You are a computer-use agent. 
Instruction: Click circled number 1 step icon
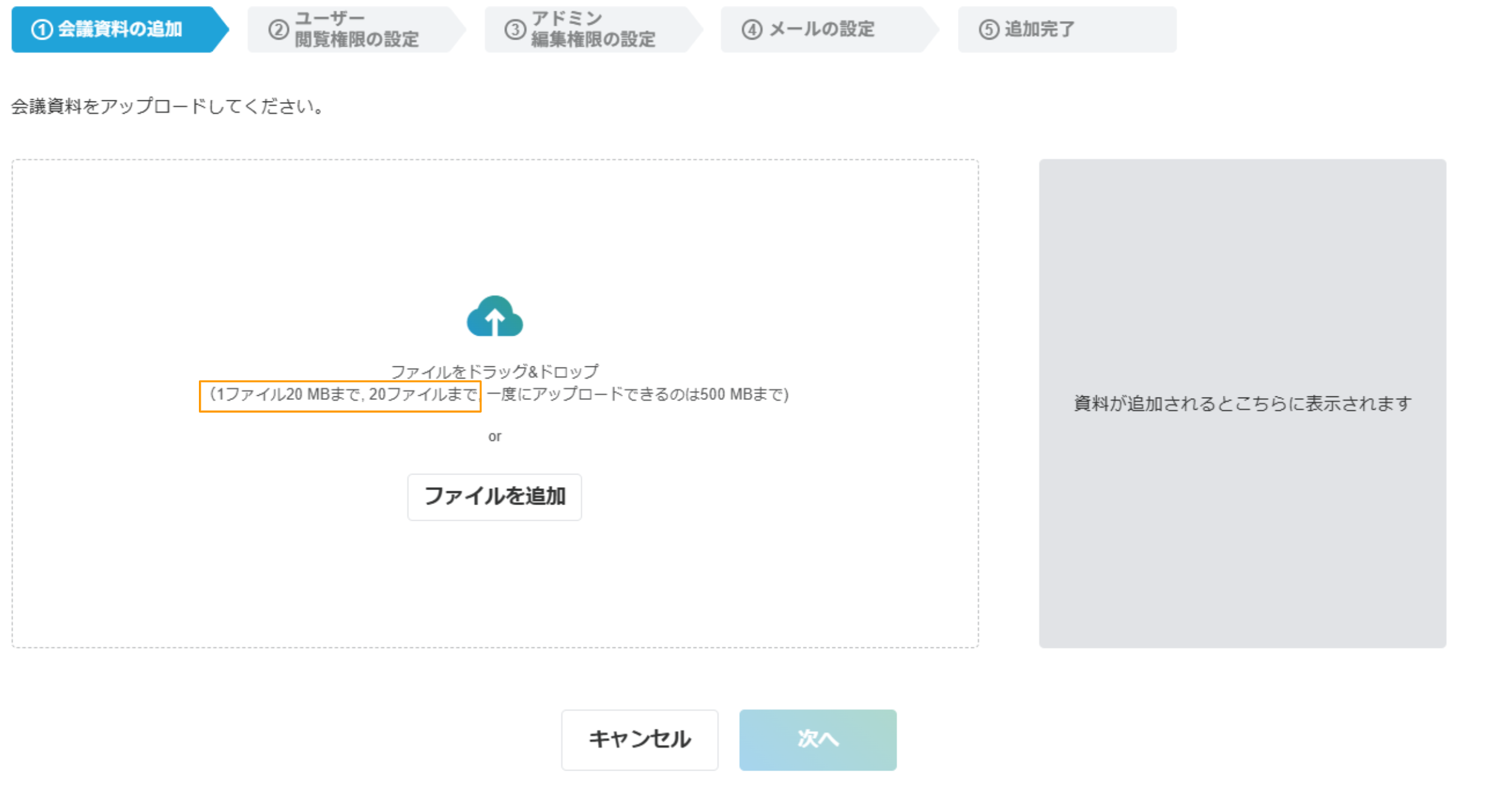click(x=41, y=29)
